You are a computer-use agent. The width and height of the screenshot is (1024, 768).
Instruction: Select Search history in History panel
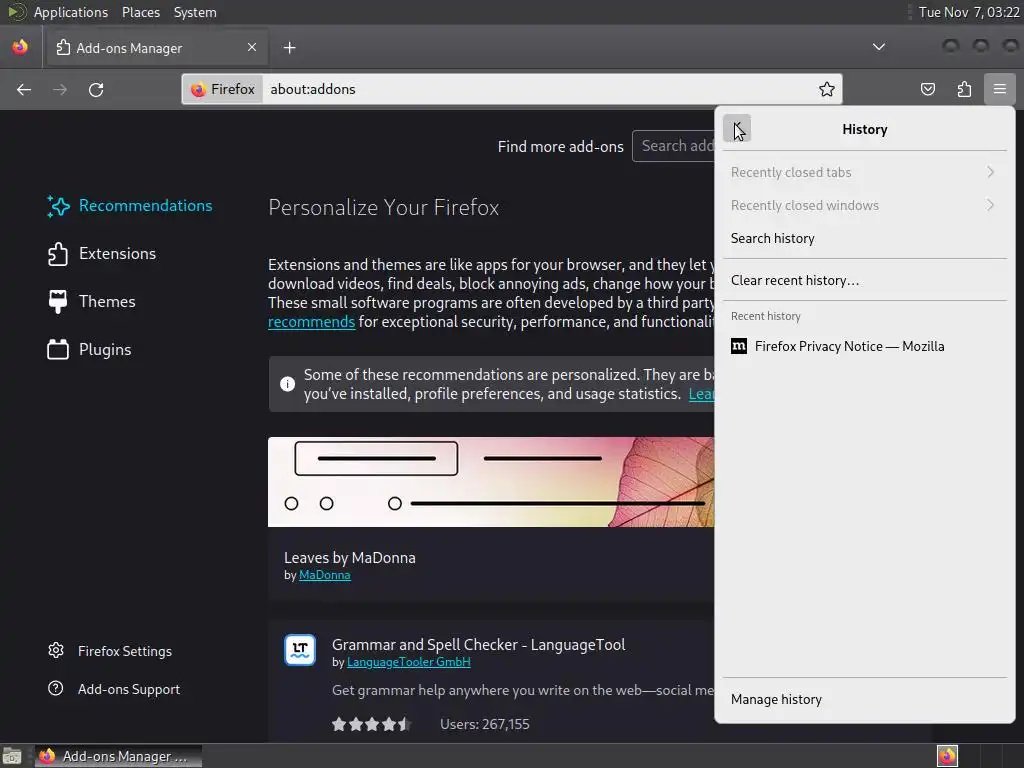click(865, 238)
